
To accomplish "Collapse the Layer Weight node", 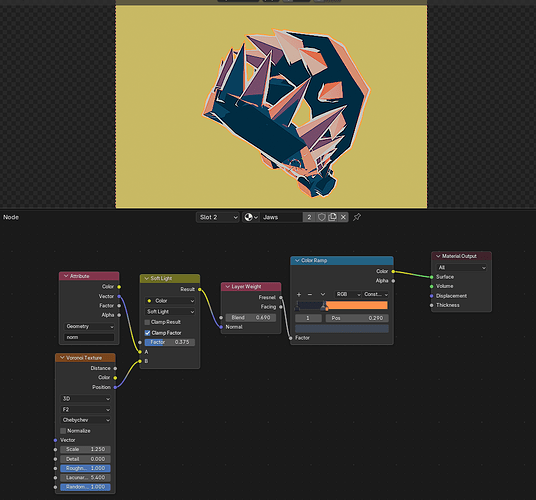I will point(228,286).
